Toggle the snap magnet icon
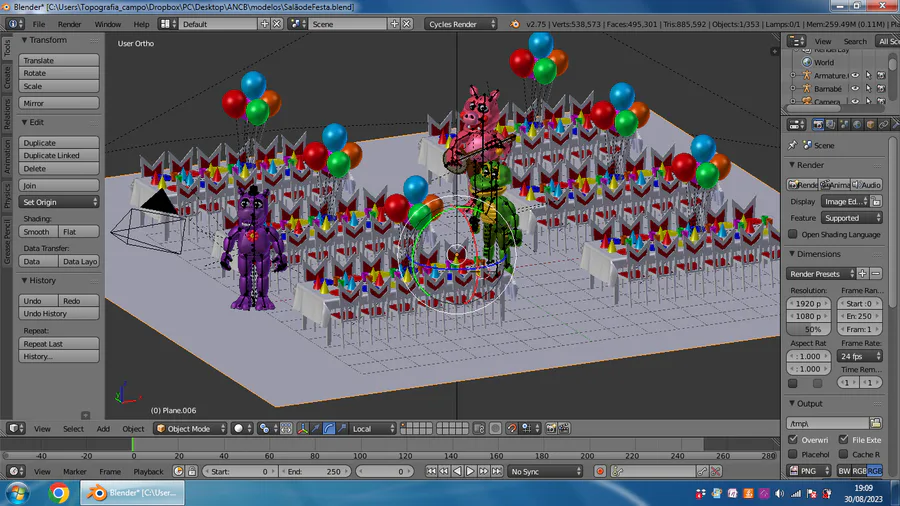 pos(511,429)
